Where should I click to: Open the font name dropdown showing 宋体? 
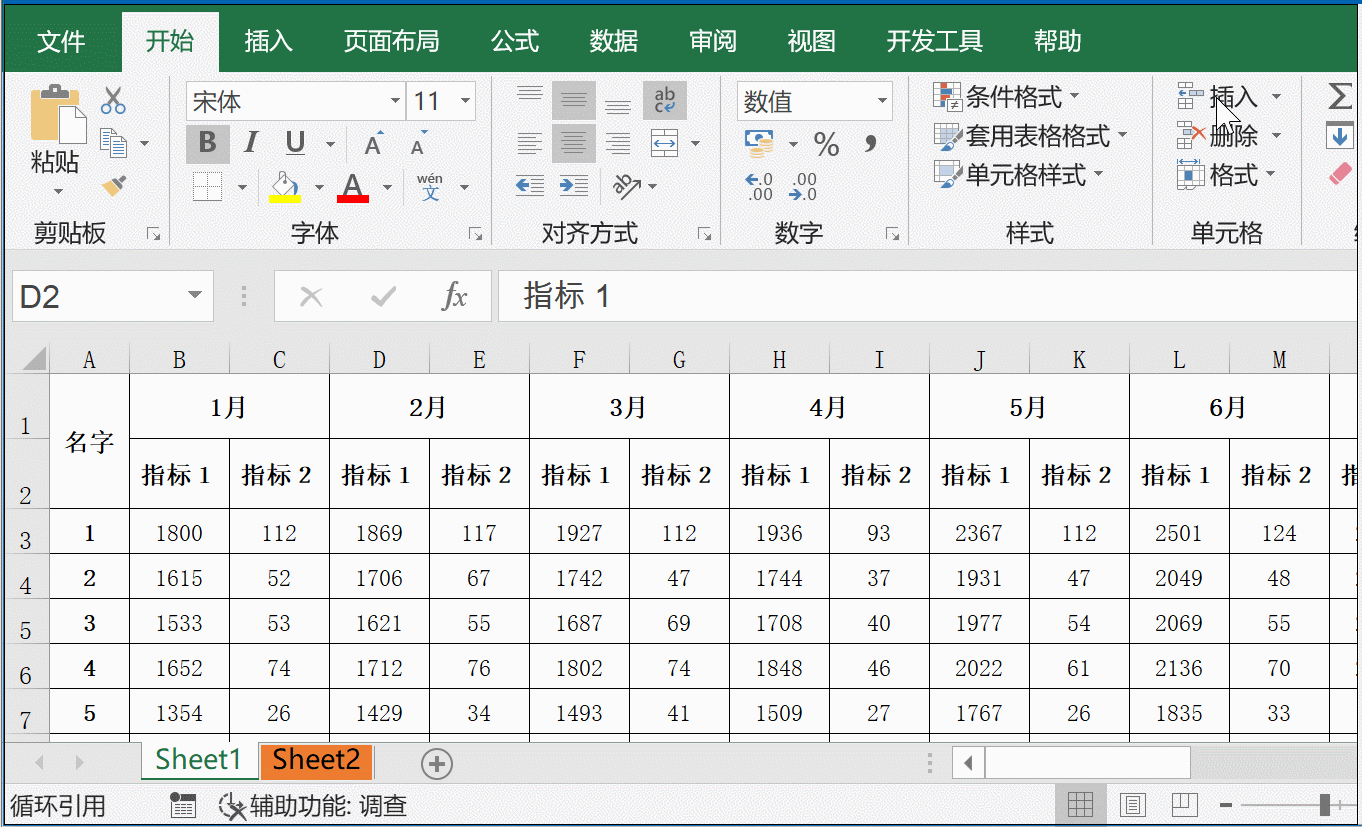click(x=395, y=101)
